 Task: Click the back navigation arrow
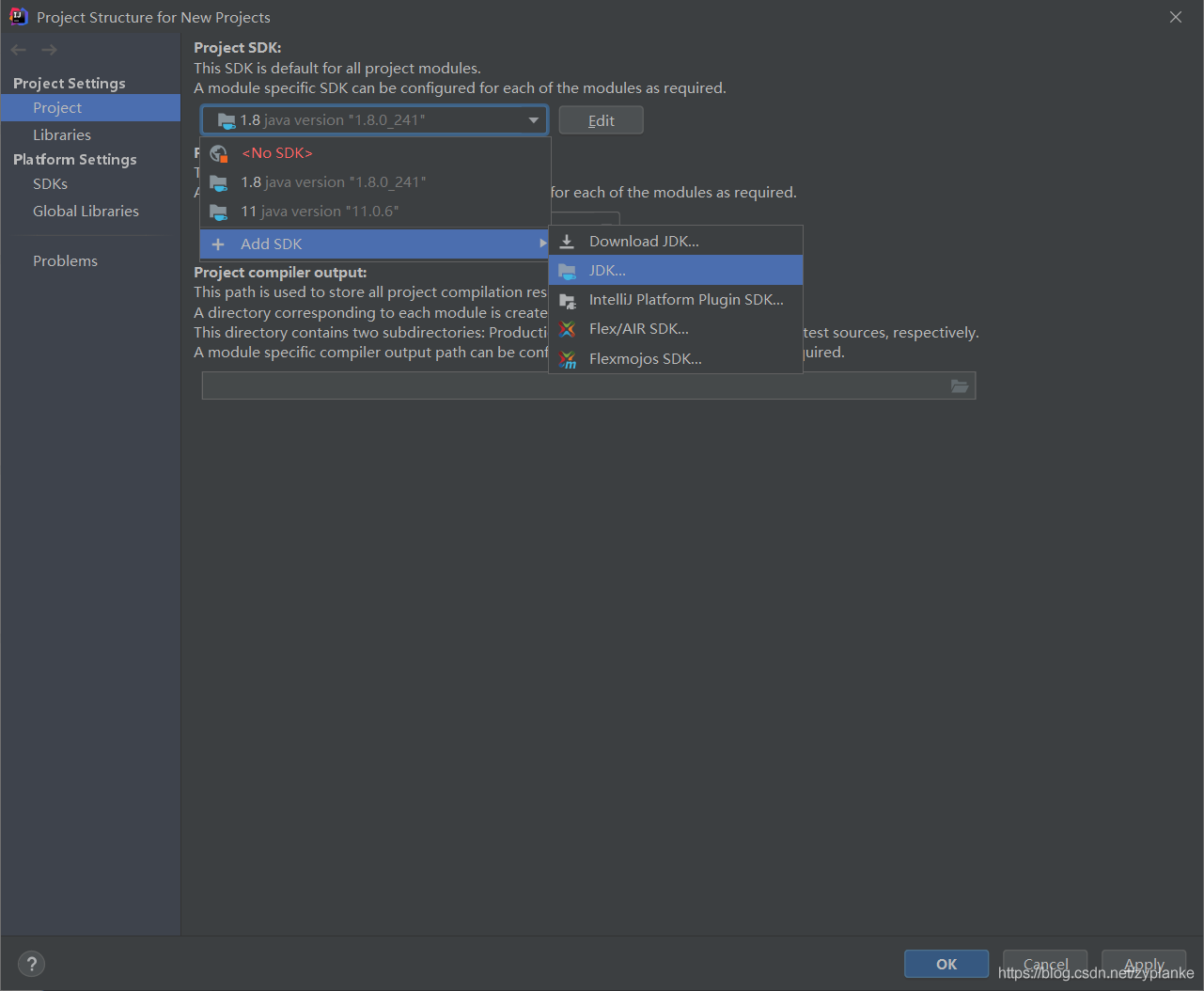tap(17, 49)
